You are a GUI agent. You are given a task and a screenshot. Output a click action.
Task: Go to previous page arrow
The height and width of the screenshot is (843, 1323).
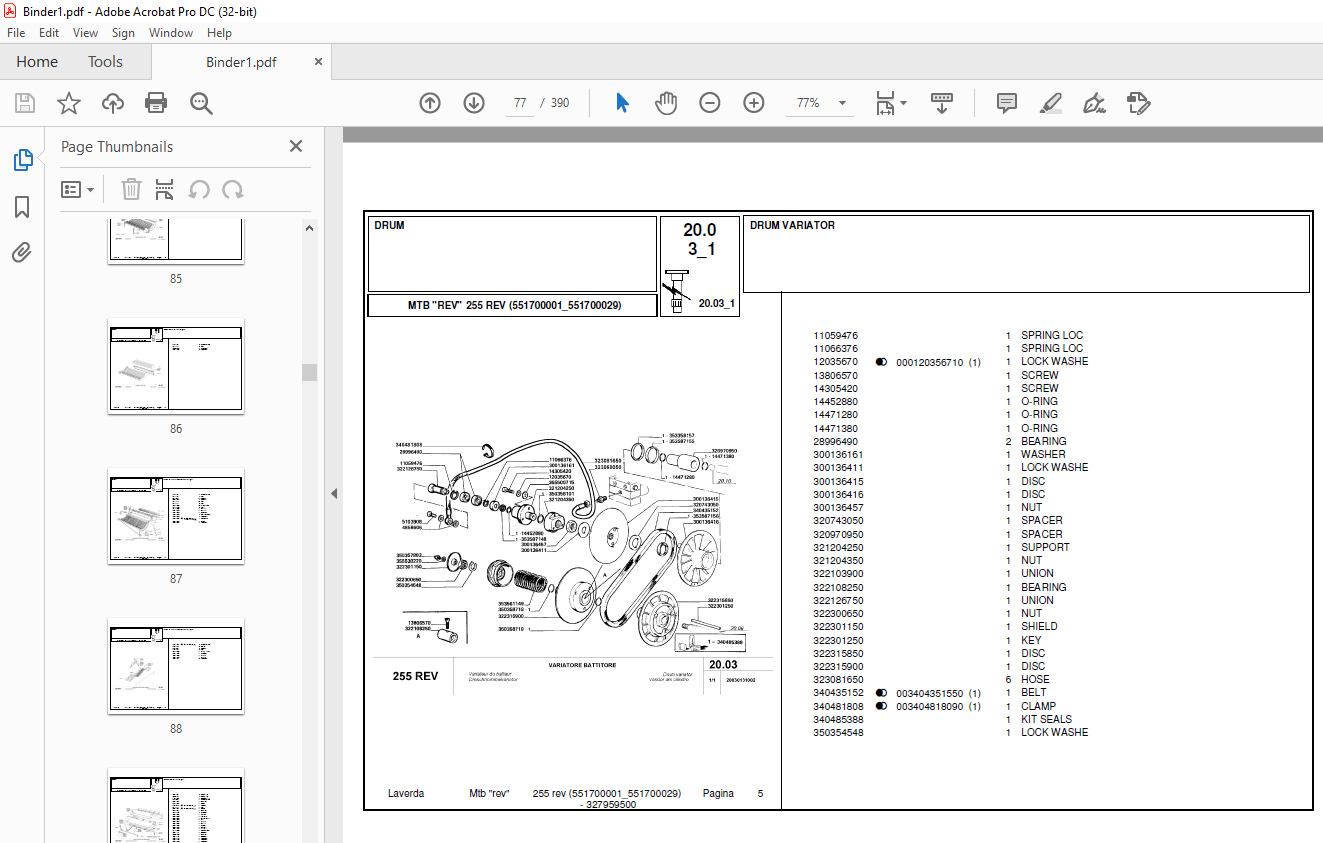(x=430, y=103)
